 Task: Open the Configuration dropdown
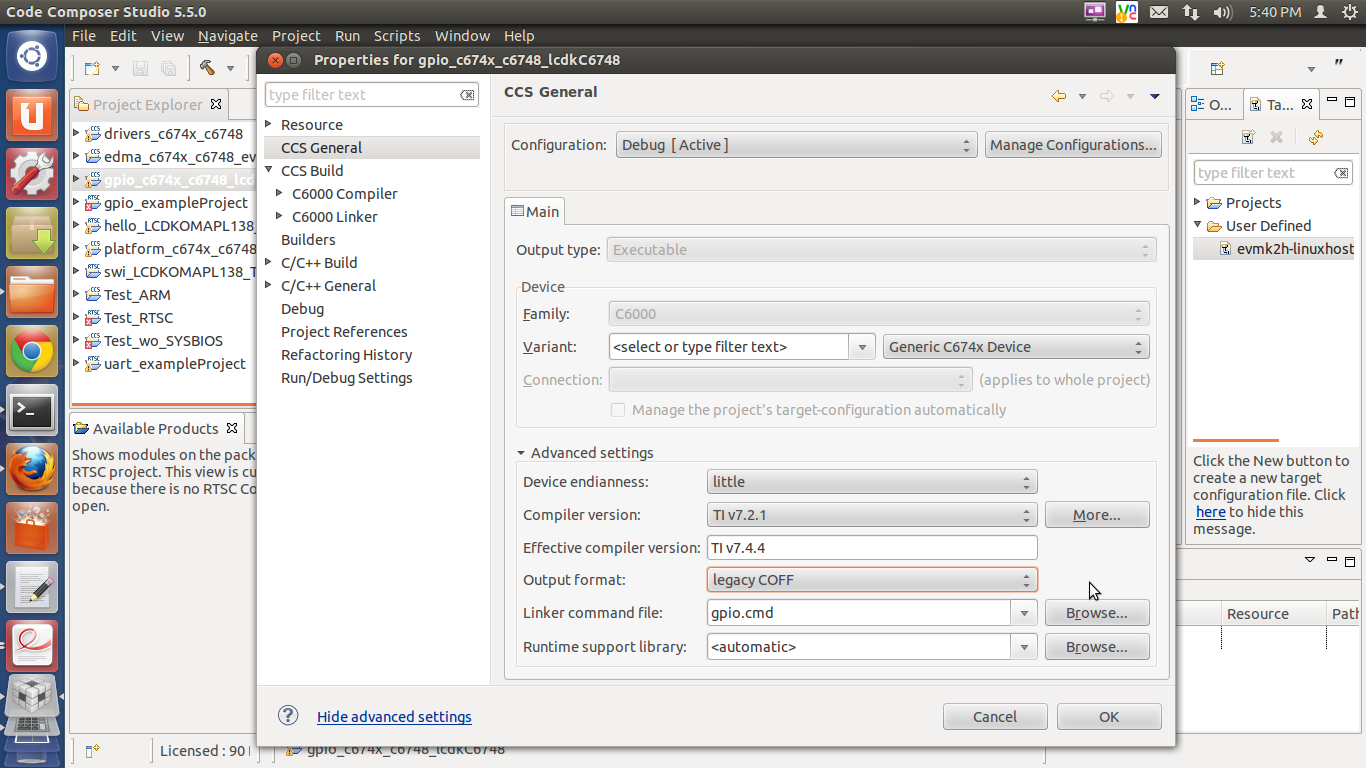click(796, 145)
